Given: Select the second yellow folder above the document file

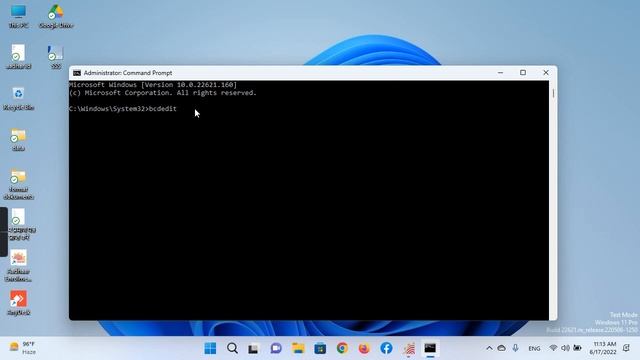Looking at the screenshot, I should point(18,184).
